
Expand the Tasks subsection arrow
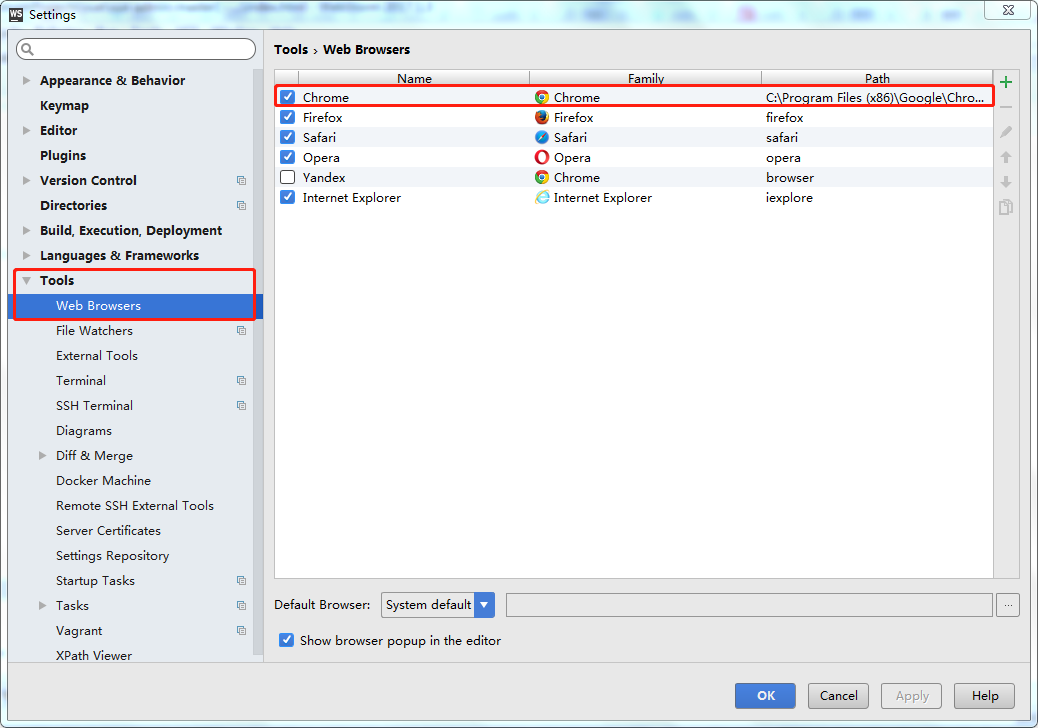click(42, 606)
